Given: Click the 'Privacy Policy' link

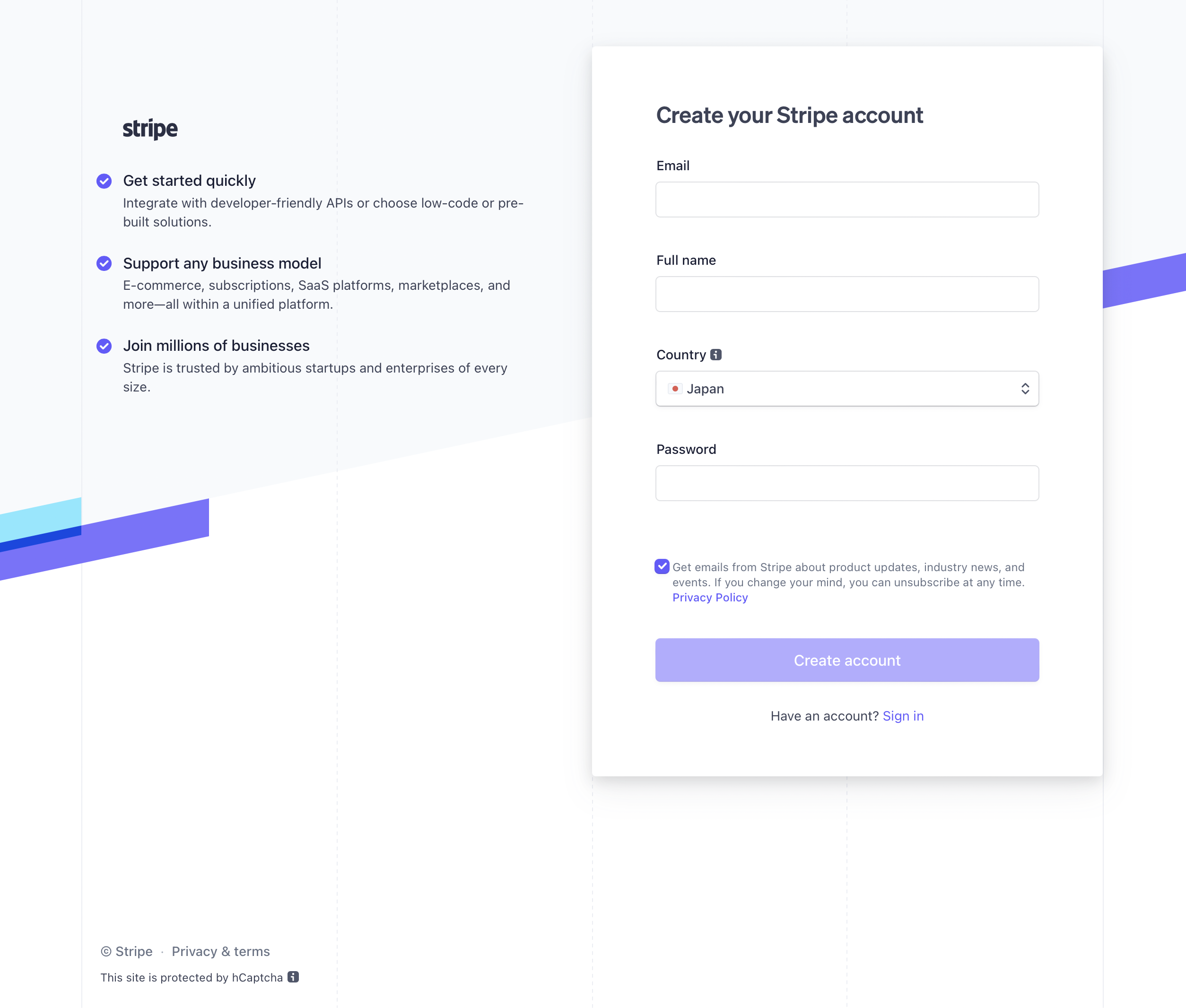Looking at the screenshot, I should pyautogui.click(x=710, y=596).
